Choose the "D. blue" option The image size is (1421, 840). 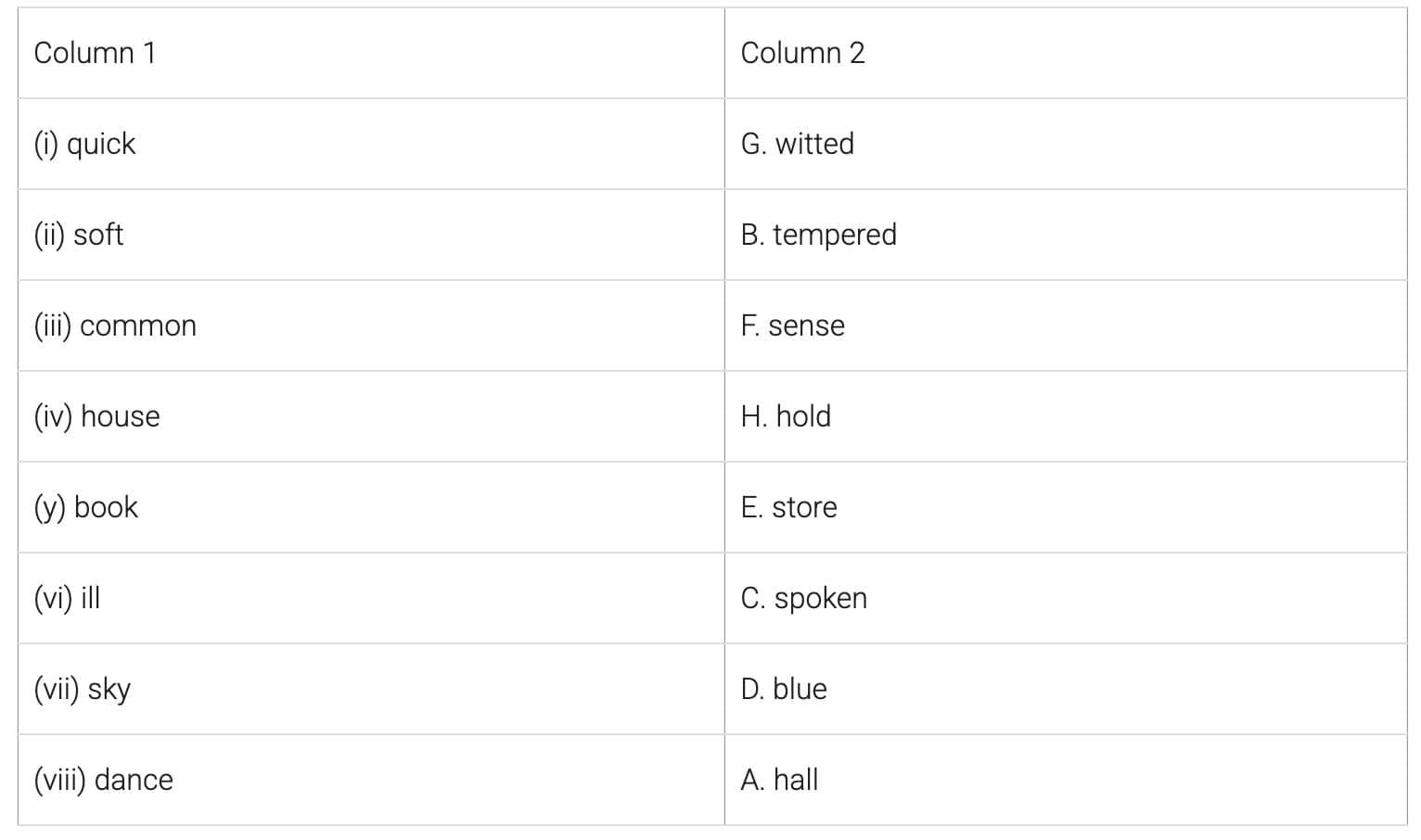[x=784, y=689]
